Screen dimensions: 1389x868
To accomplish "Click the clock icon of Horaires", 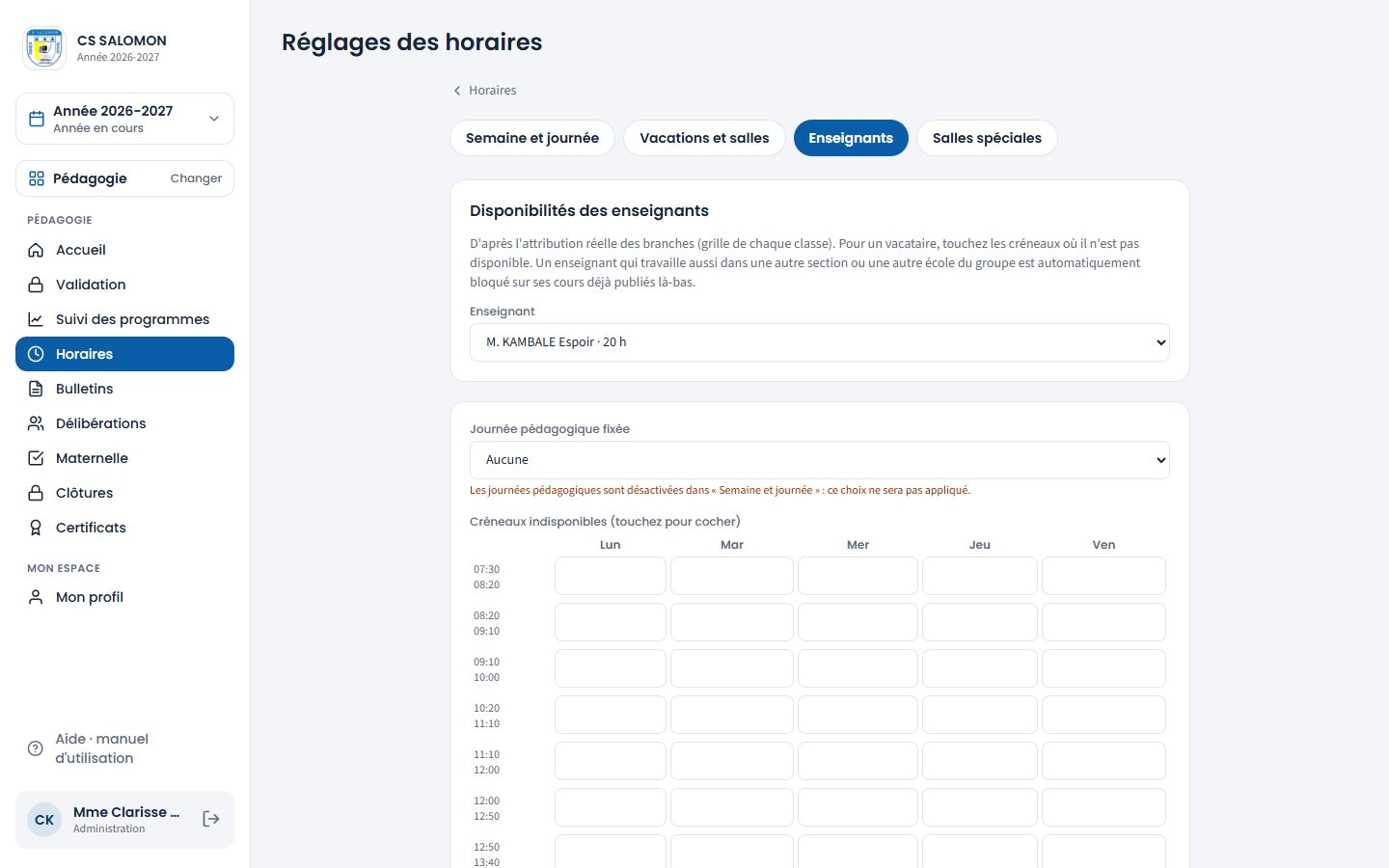I will pyautogui.click(x=36, y=354).
